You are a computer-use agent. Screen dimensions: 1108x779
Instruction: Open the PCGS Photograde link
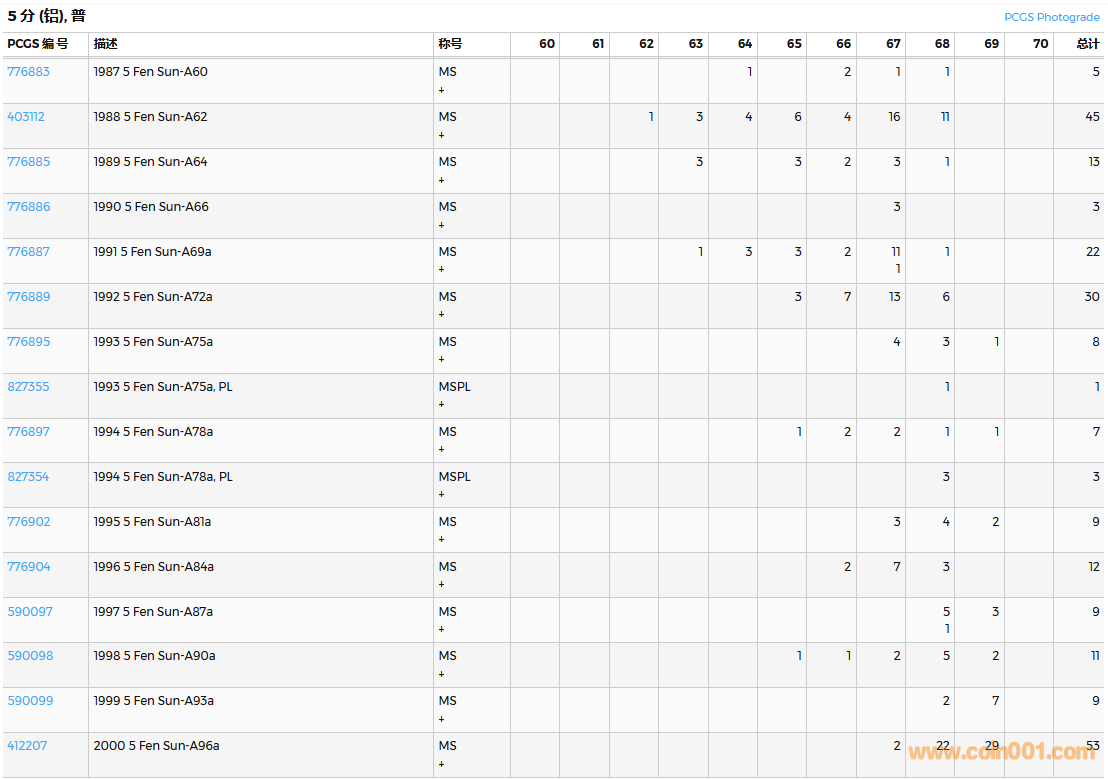coord(1051,17)
